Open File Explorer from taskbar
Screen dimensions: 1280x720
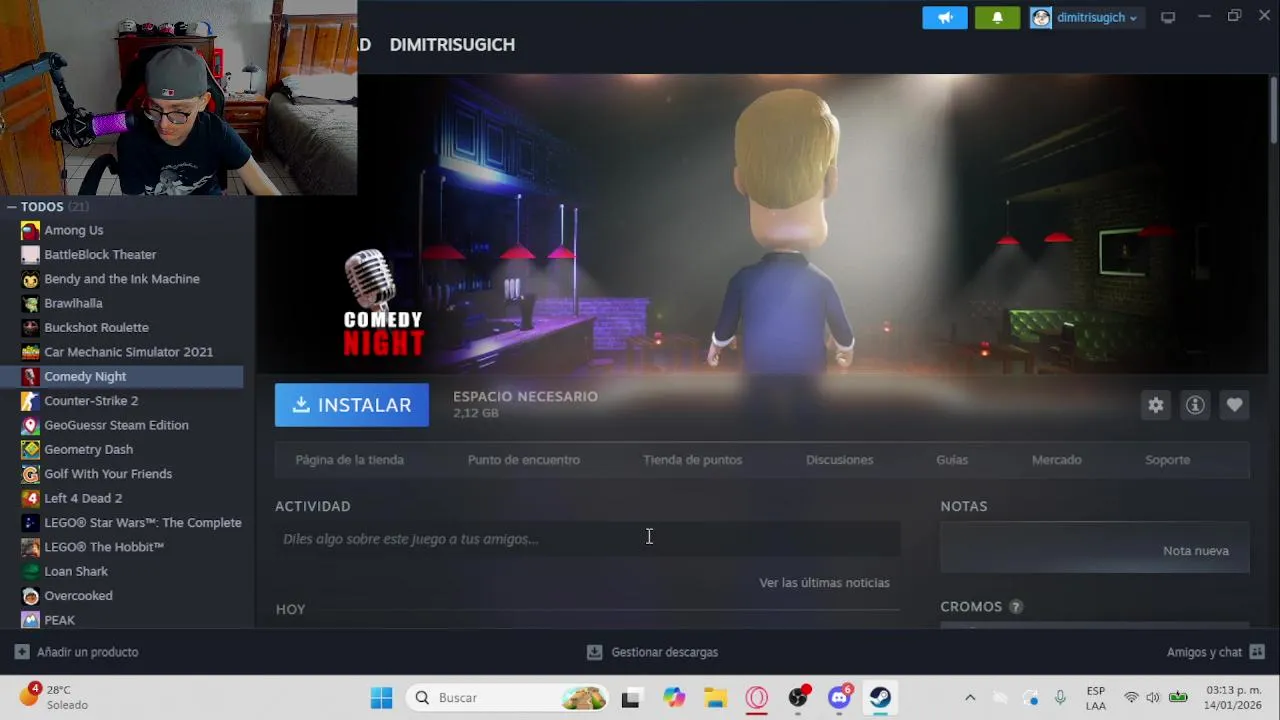click(715, 698)
